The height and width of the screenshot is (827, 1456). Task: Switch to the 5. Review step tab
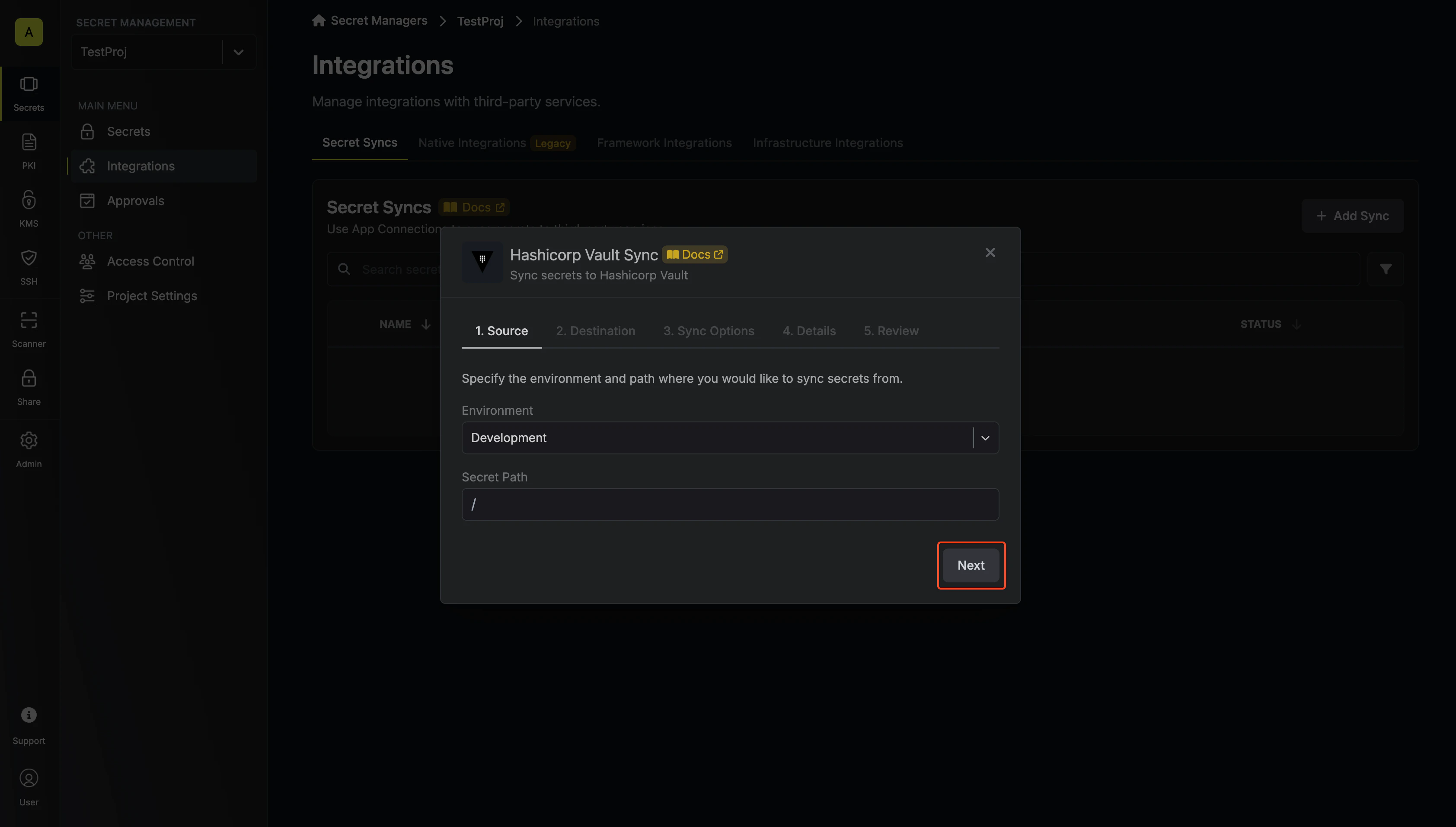click(x=891, y=330)
